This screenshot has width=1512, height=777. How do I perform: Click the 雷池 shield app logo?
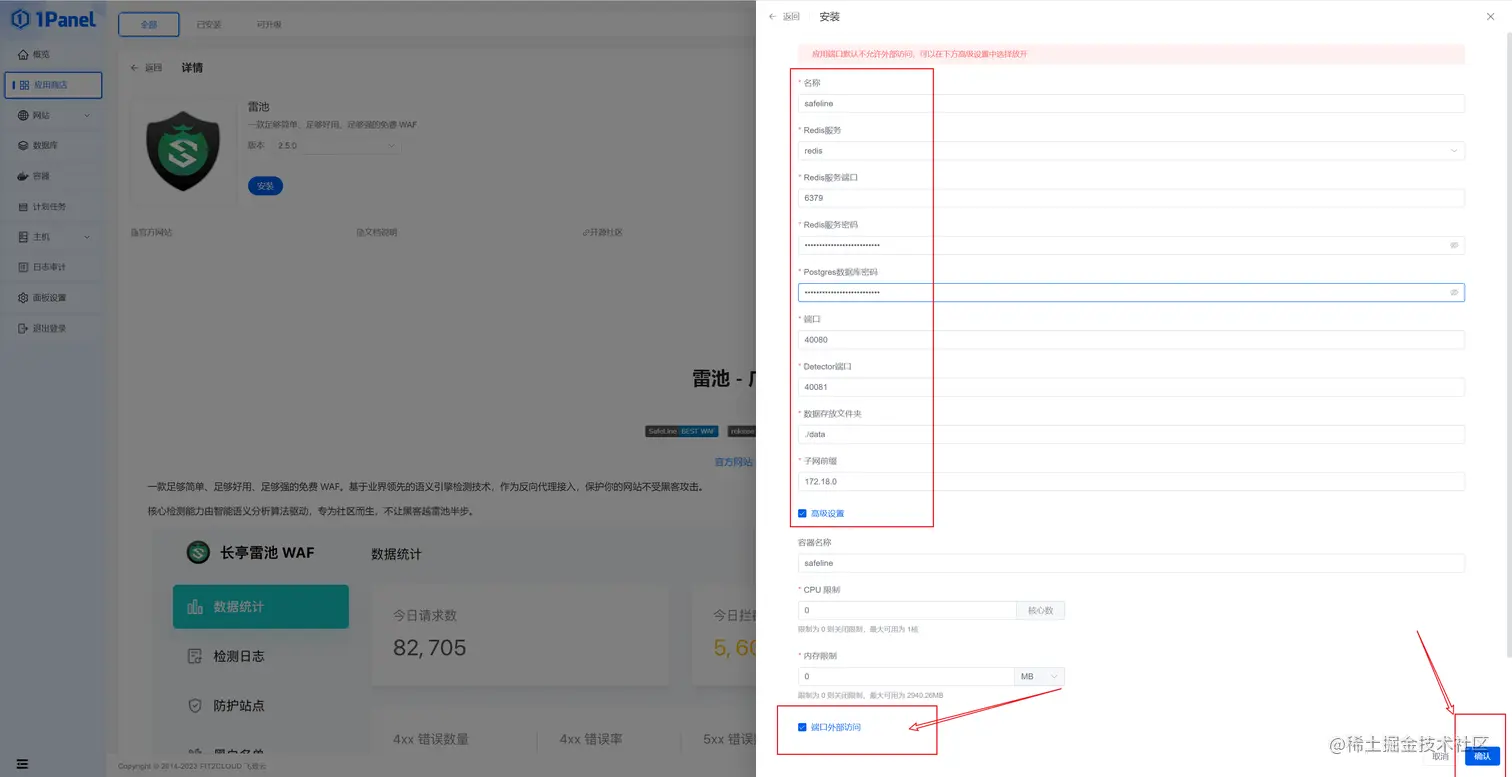pyautogui.click(x=183, y=150)
